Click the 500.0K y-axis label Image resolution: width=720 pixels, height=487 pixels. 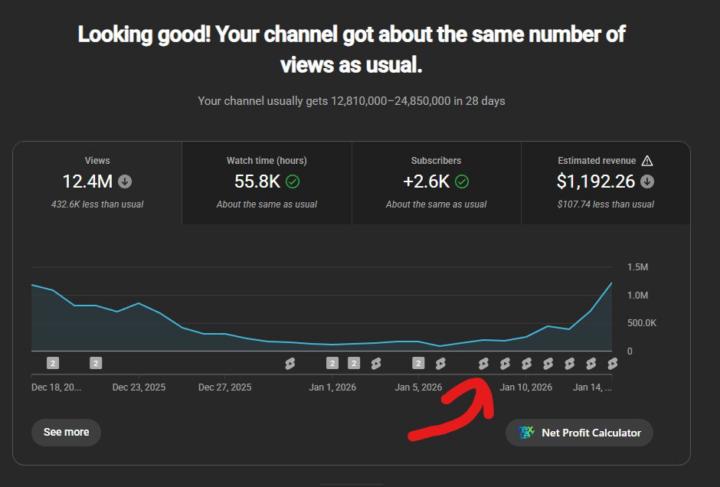(x=641, y=323)
